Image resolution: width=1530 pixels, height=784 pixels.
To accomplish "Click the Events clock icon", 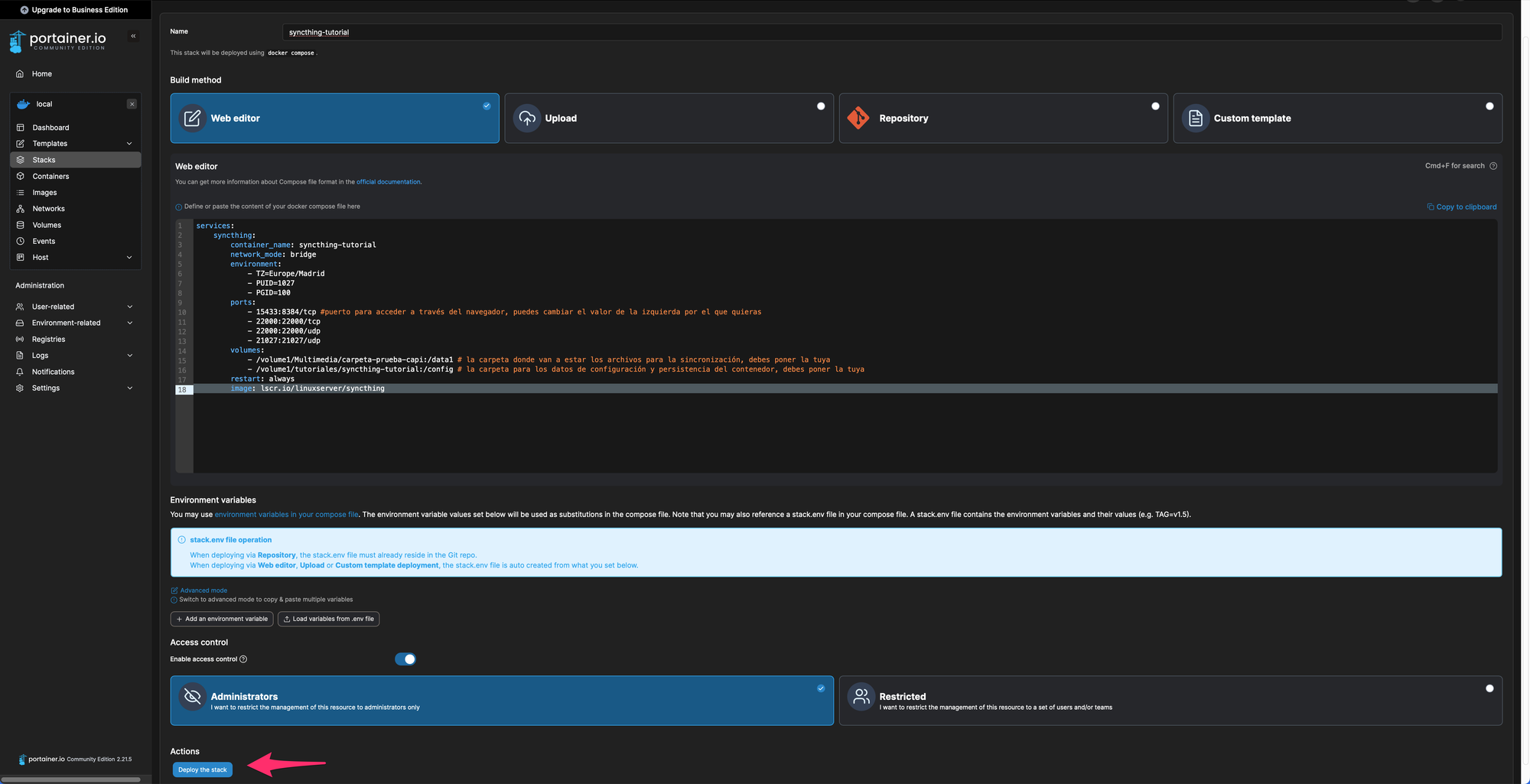I will click(21, 241).
